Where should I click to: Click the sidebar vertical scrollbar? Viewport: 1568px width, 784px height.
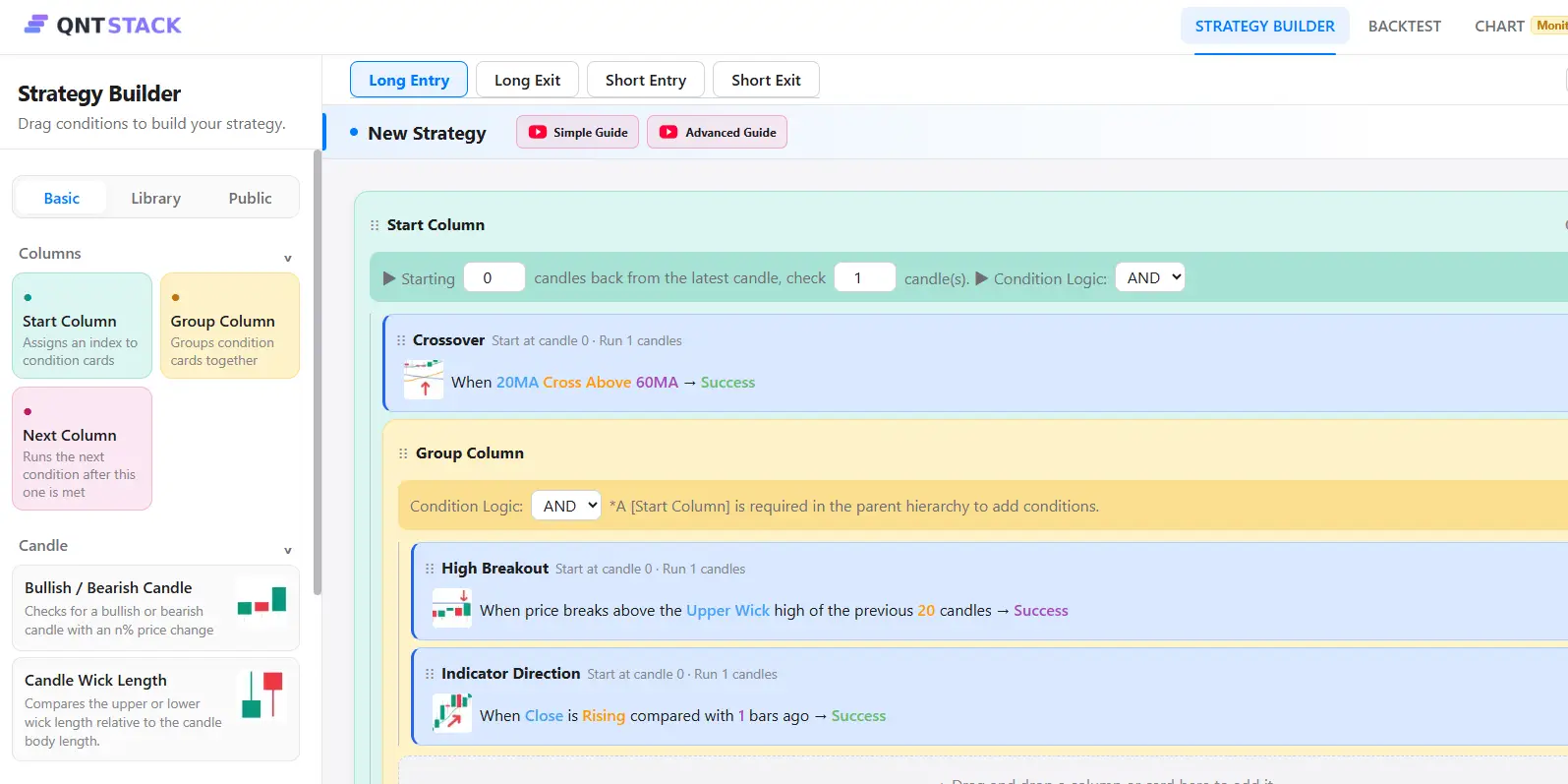(317, 374)
